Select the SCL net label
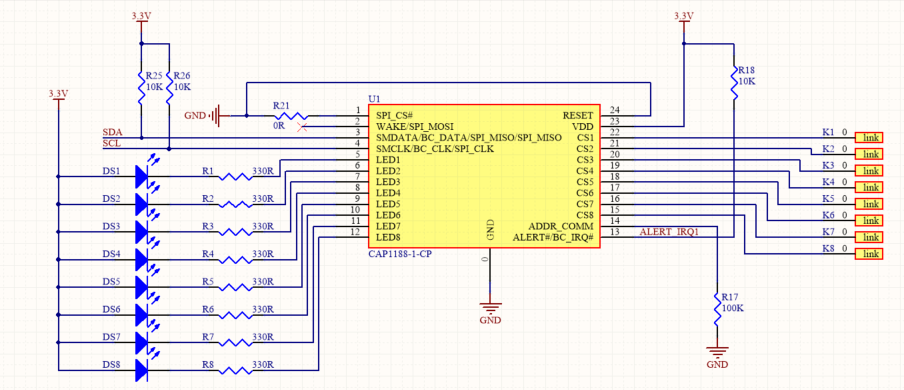 111,143
